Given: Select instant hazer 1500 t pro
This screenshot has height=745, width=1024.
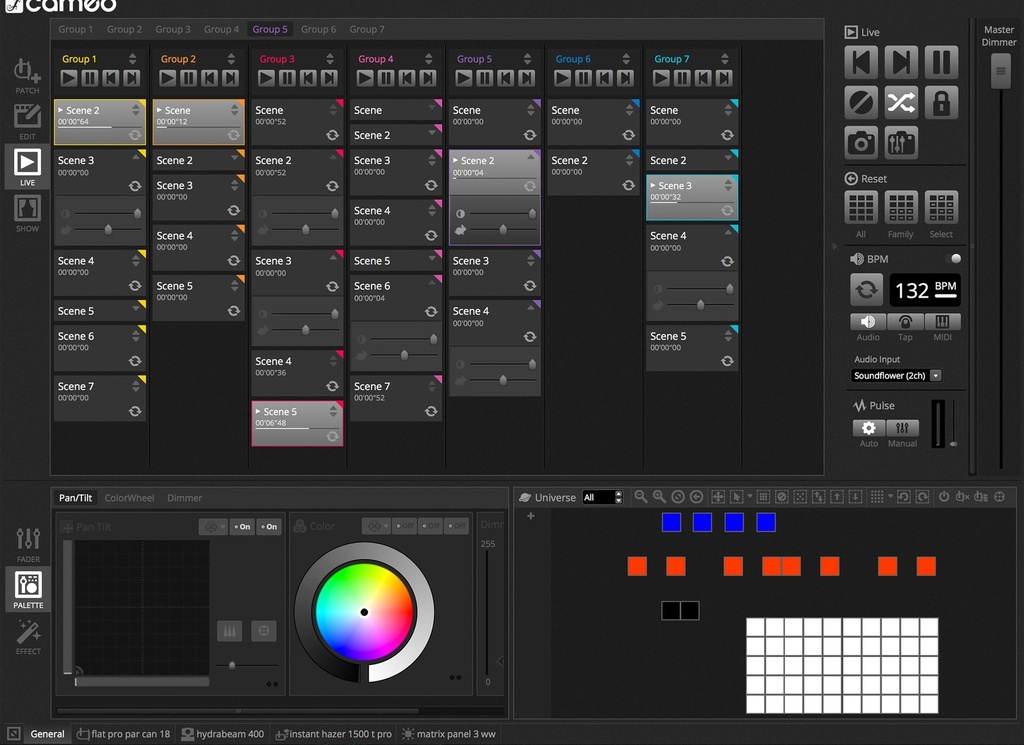Looking at the screenshot, I should click(334, 734).
